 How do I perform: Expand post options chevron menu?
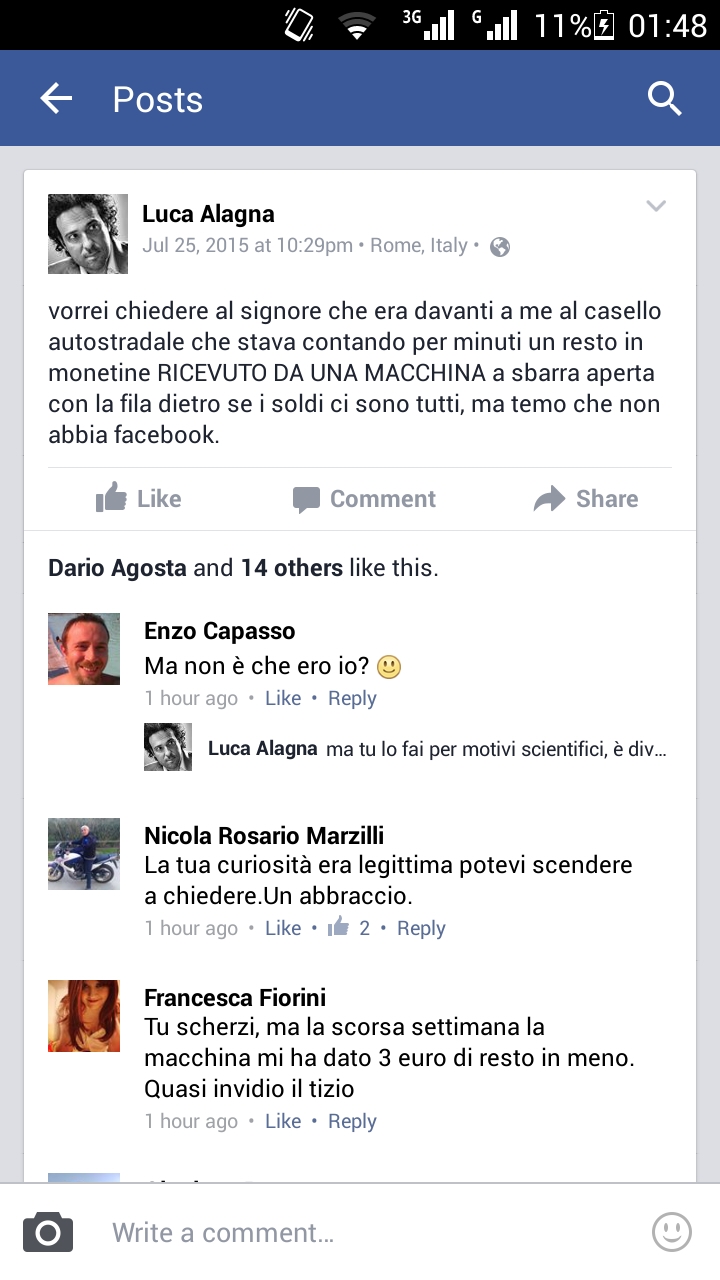click(656, 206)
